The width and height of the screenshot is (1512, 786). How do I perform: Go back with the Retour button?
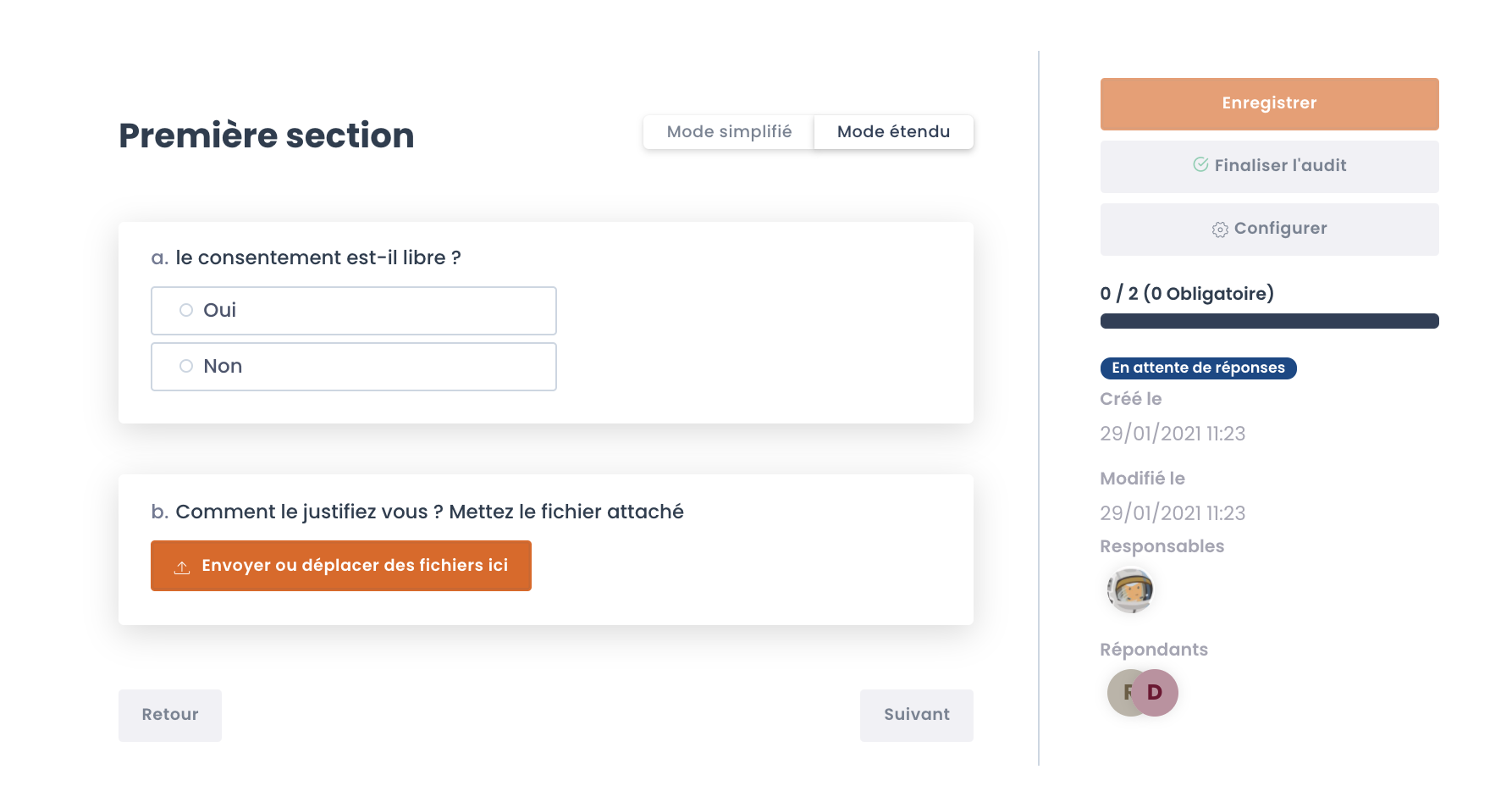coord(170,716)
